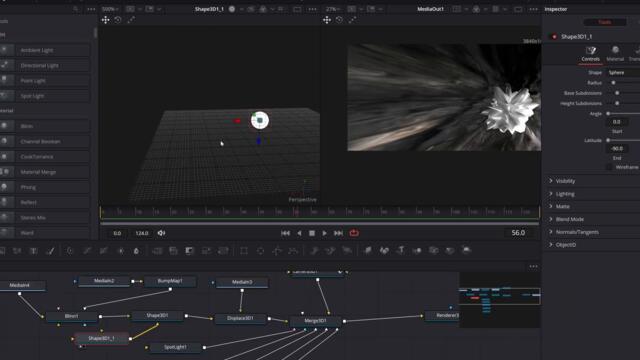Jump to last frame

338,233
